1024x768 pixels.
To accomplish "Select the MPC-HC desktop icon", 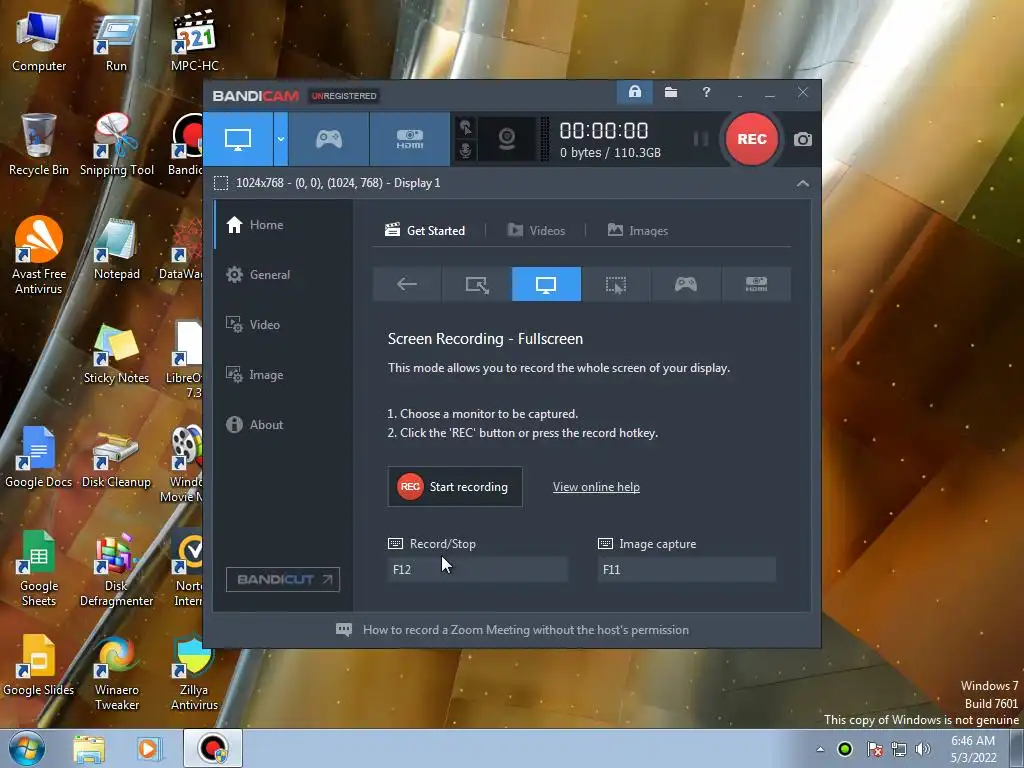I will [x=195, y=41].
